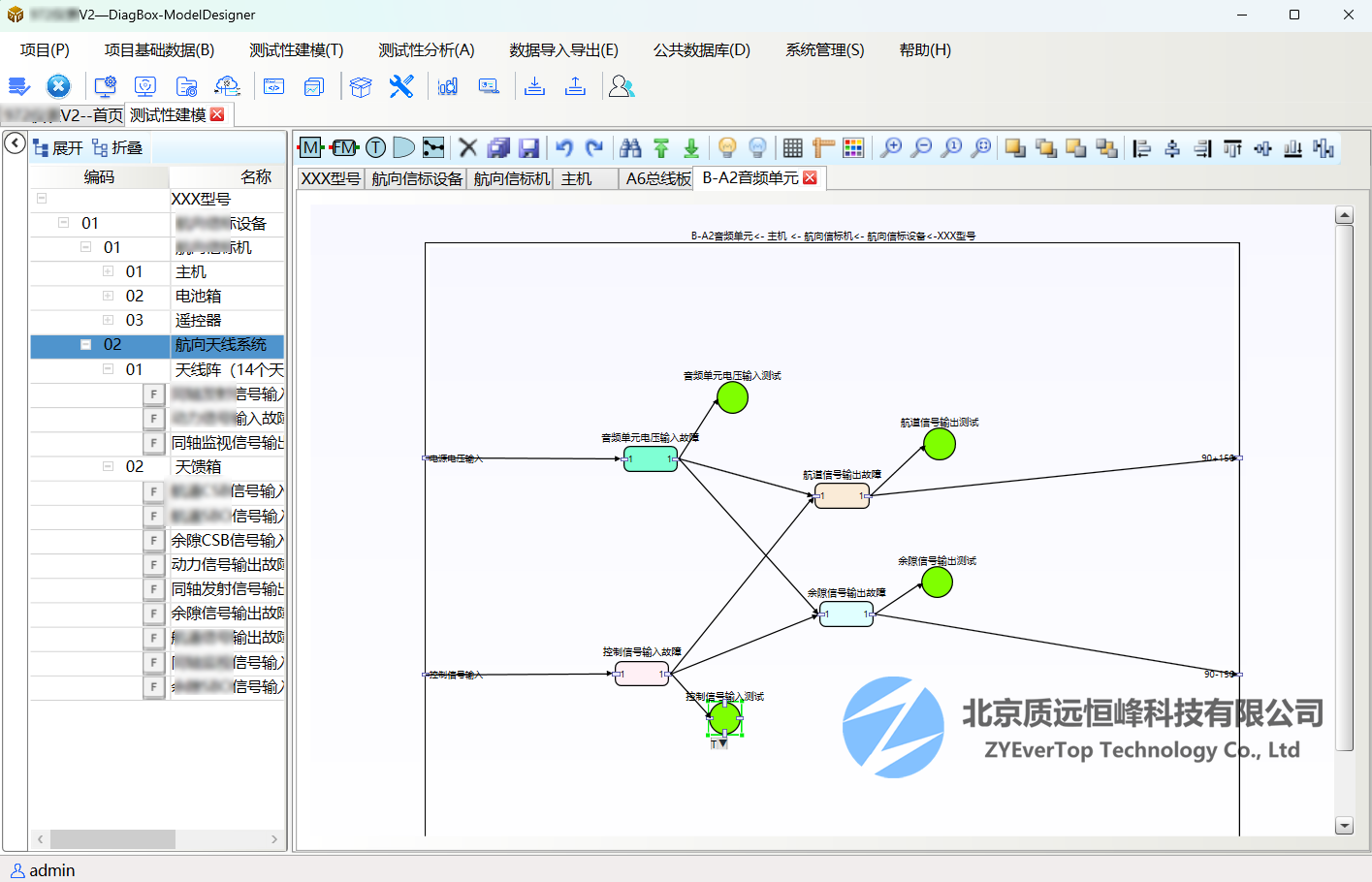Click the user account icon in main toolbar
Viewport: 1372px width, 882px height.
621,86
